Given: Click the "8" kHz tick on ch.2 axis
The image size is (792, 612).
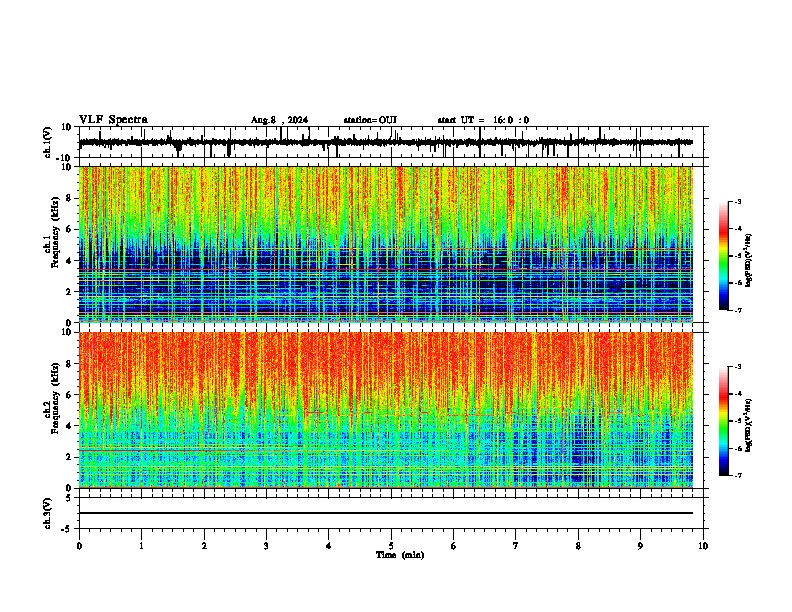Looking at the screenshot, I should pyautogui.click(x=69, y=364).
